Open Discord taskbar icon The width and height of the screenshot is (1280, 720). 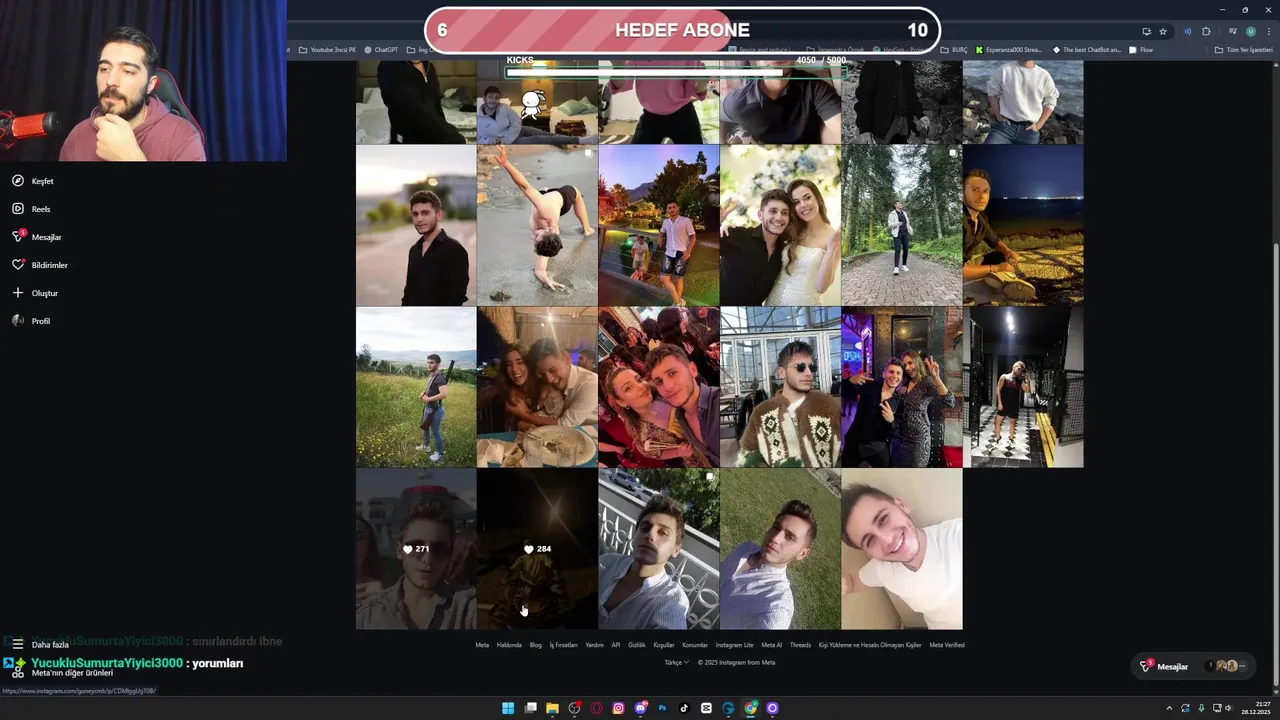640,708
